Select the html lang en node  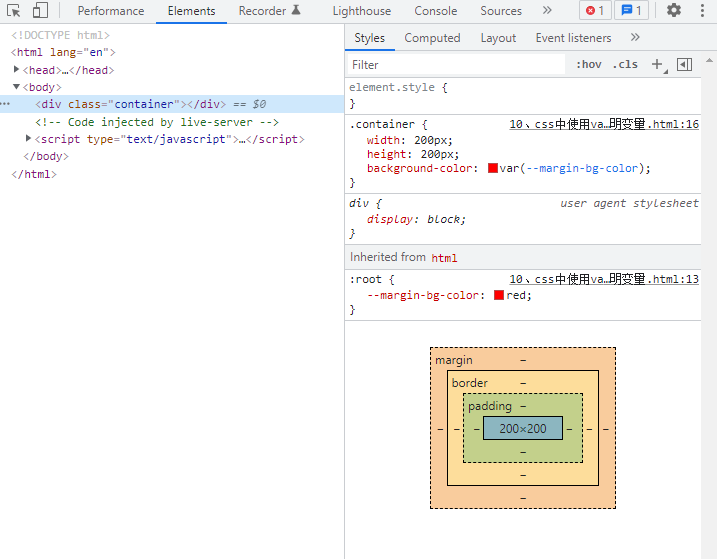click(63, 52)
